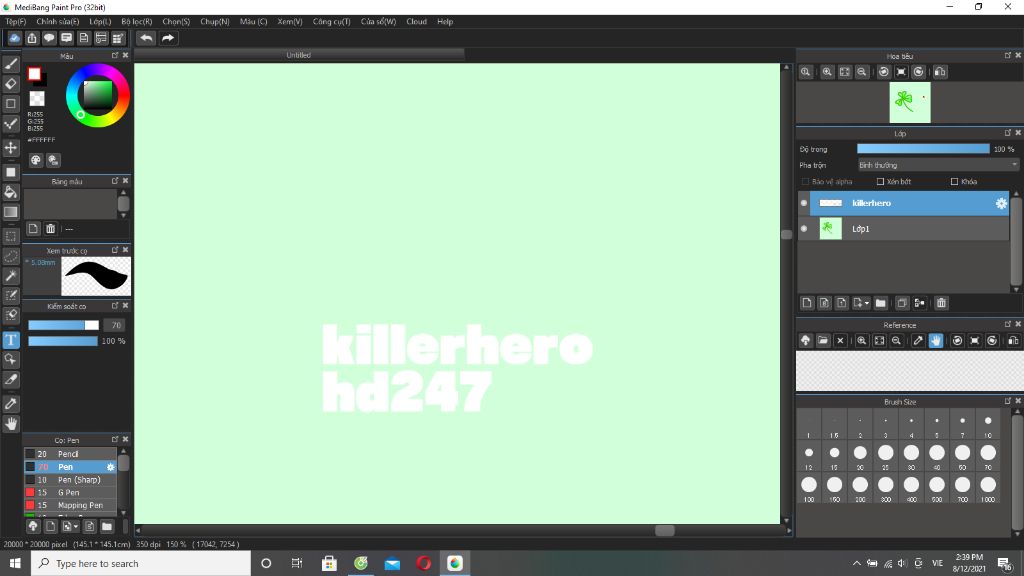Hide the killerhero layer visibility dot
This screenshot has width=1024, height=576.
click(x=804, y=203)
